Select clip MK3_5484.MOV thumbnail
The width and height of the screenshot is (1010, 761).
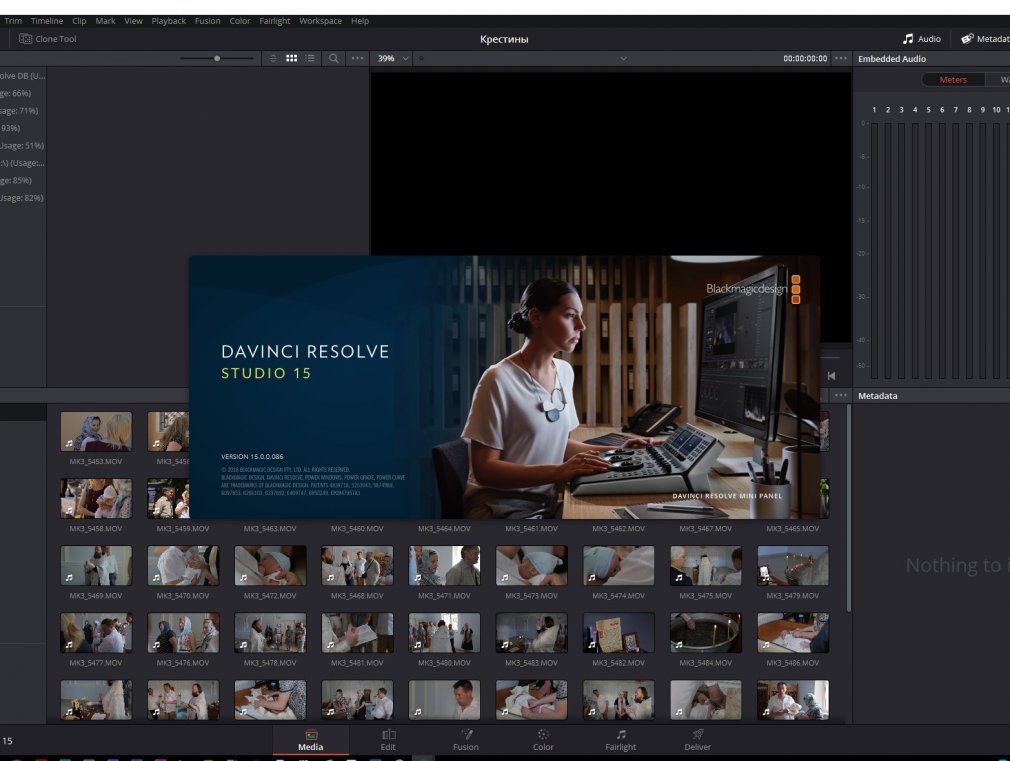point(706,632)
